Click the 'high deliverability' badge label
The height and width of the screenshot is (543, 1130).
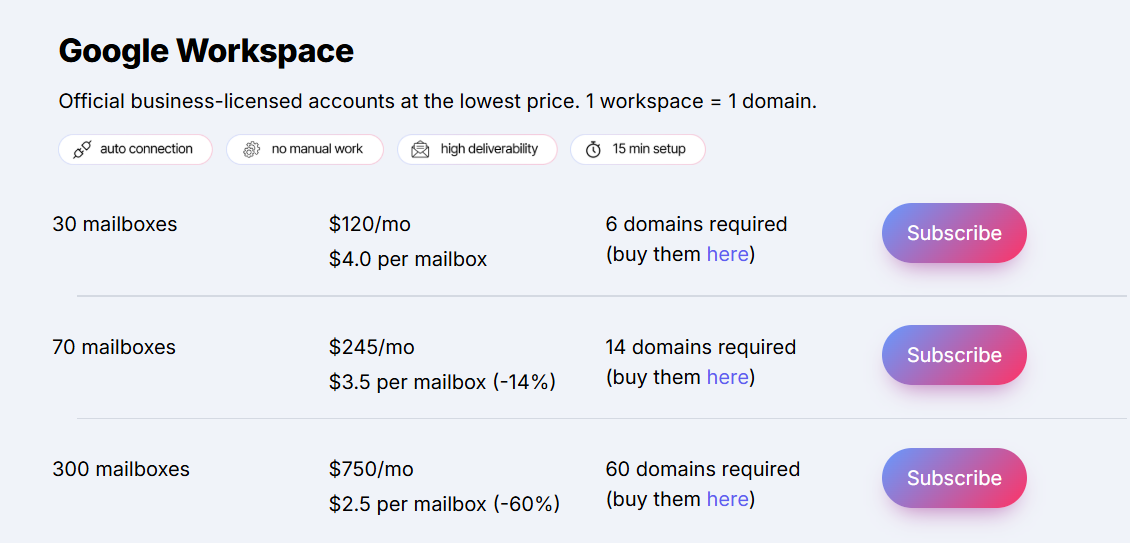(x=489, y=149)
